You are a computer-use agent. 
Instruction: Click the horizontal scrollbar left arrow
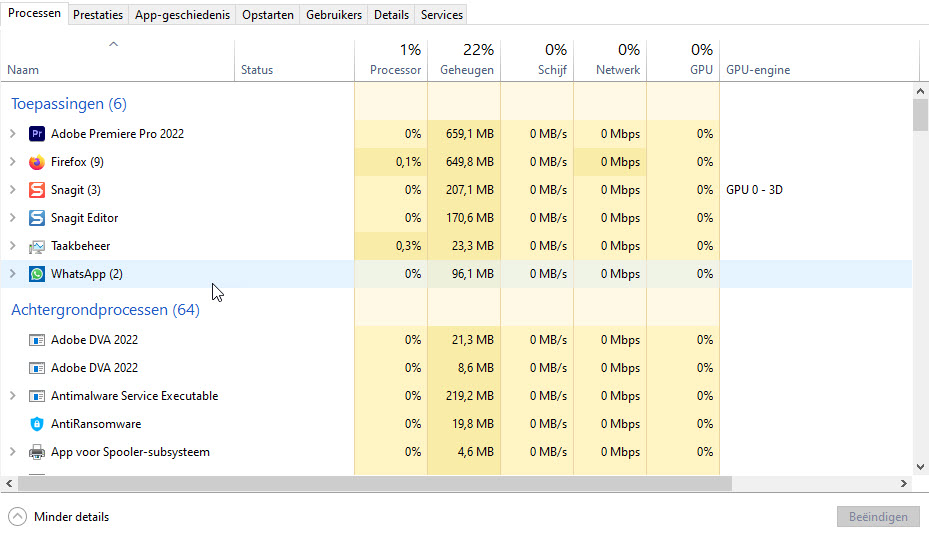(x=9, y=484)
